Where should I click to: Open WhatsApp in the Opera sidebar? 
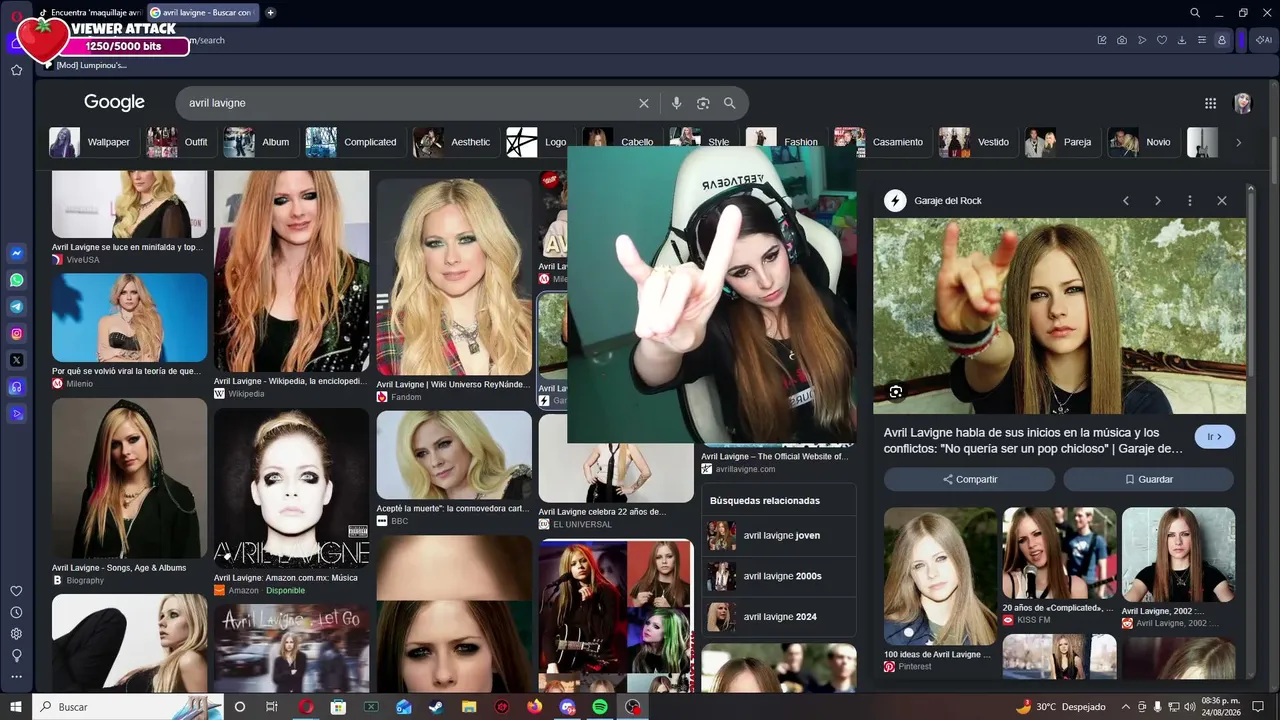16,281
